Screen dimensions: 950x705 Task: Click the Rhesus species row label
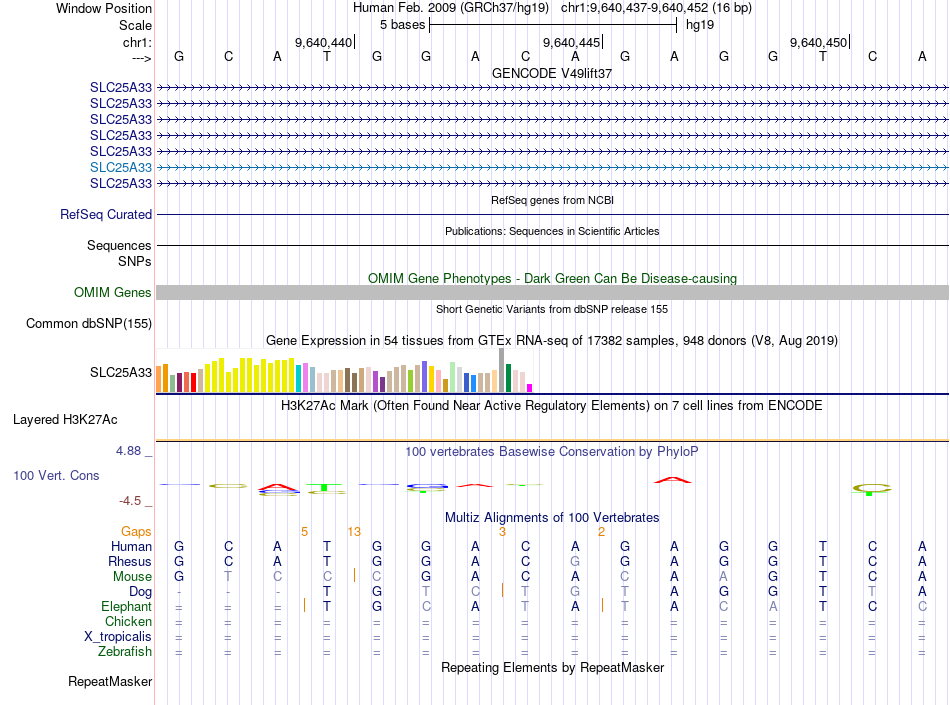click(x=130, y=561)
